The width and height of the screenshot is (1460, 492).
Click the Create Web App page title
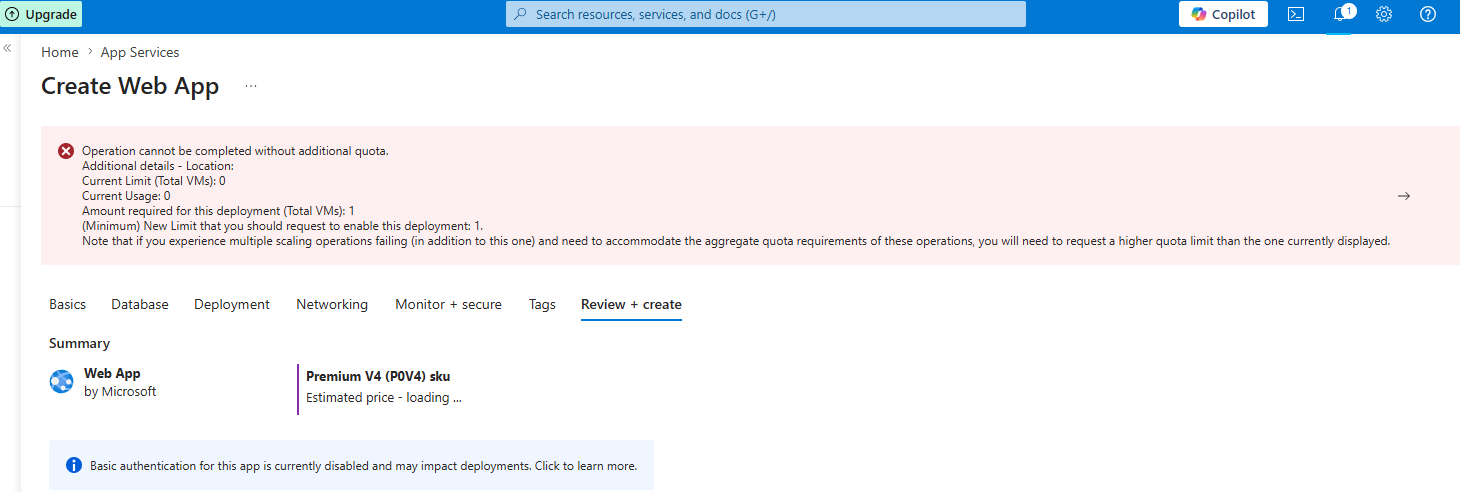point(130,87)
